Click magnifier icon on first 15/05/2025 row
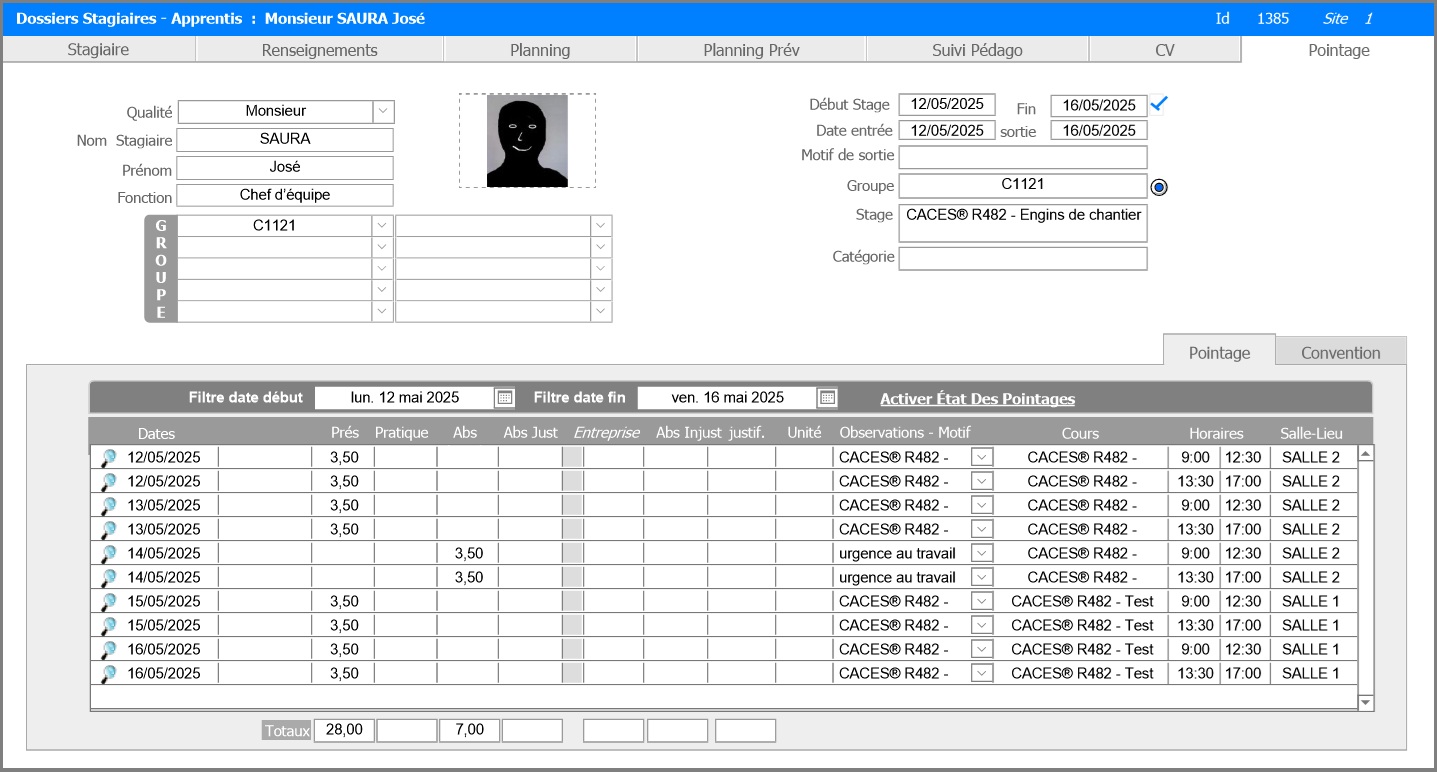Image resolution: width=1437 pixels, height=772 pixels. pyautogui.click(x=108, y=602)
